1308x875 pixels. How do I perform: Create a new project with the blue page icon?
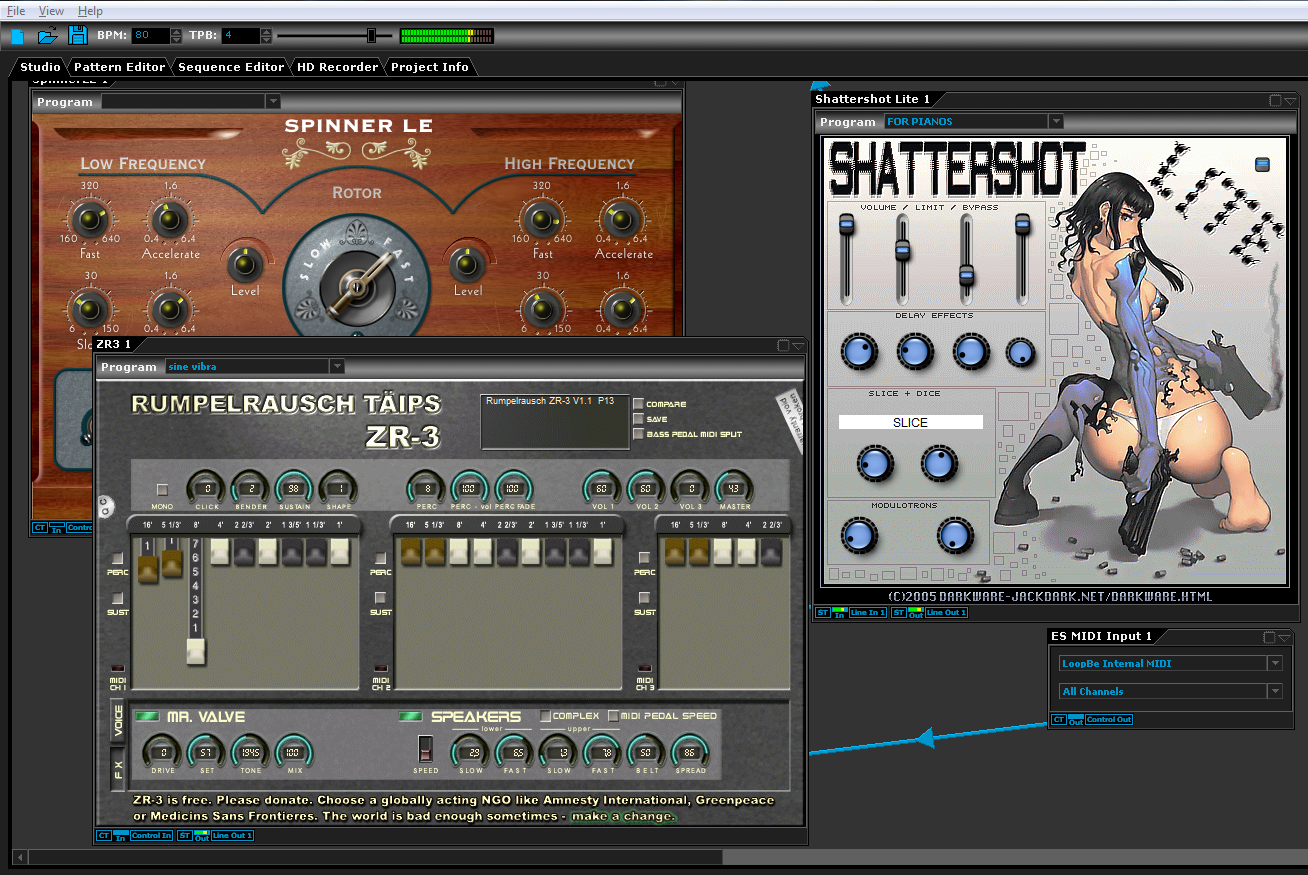(x=18, y=36)
